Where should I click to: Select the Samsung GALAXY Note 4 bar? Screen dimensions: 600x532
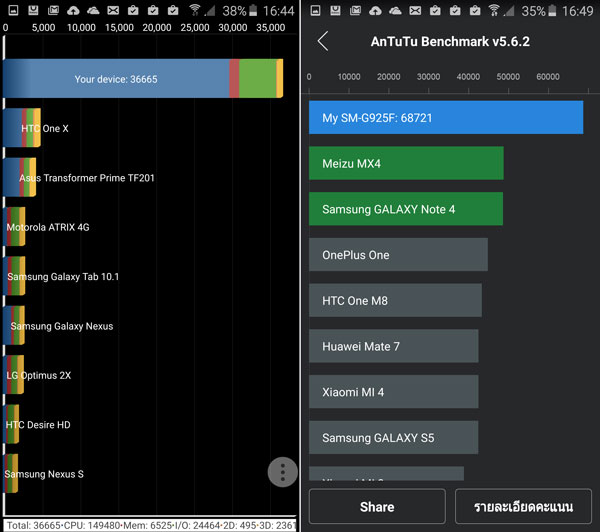point(405,209)
